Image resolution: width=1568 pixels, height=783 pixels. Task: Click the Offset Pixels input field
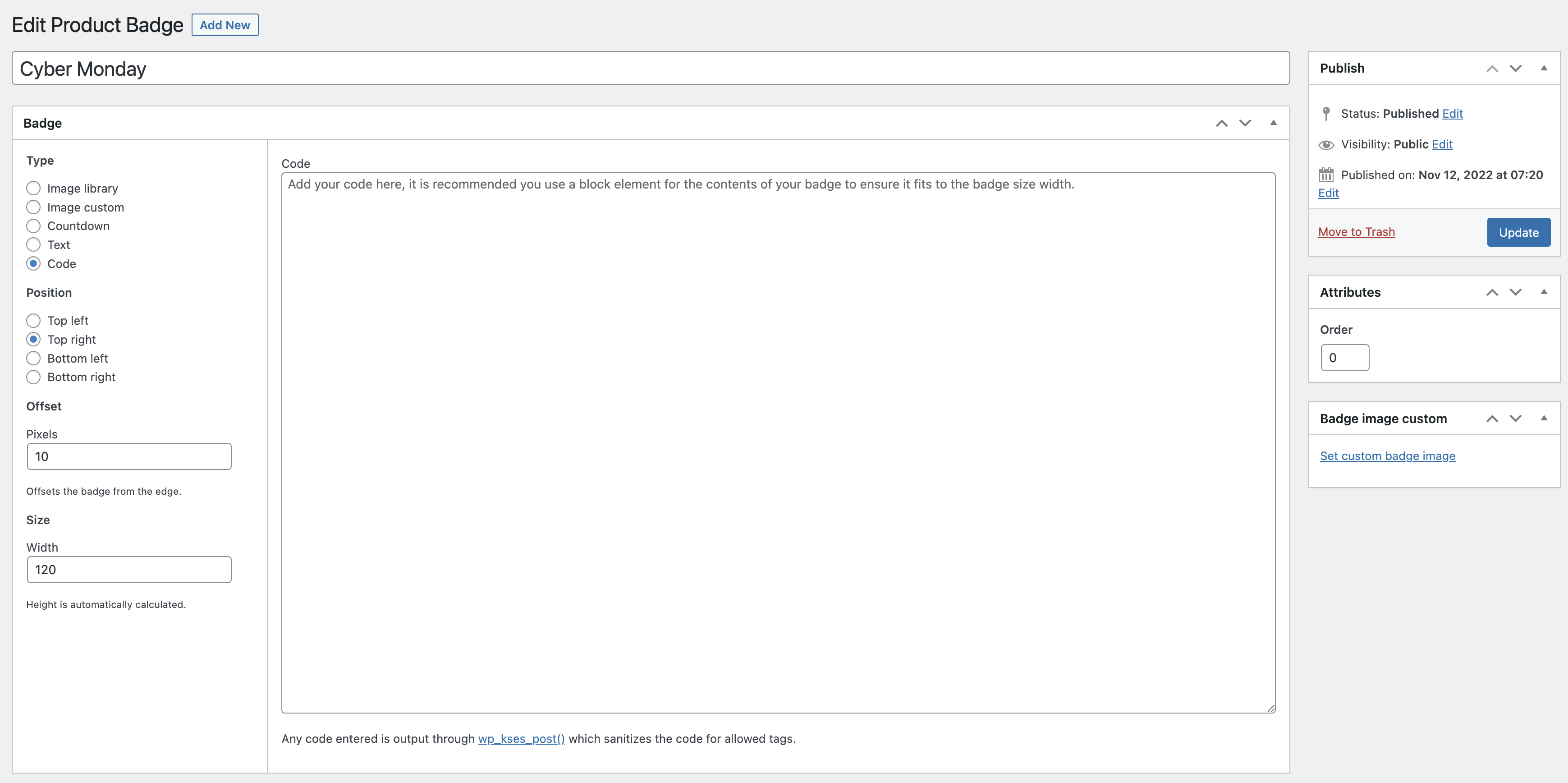coord(129,456)
